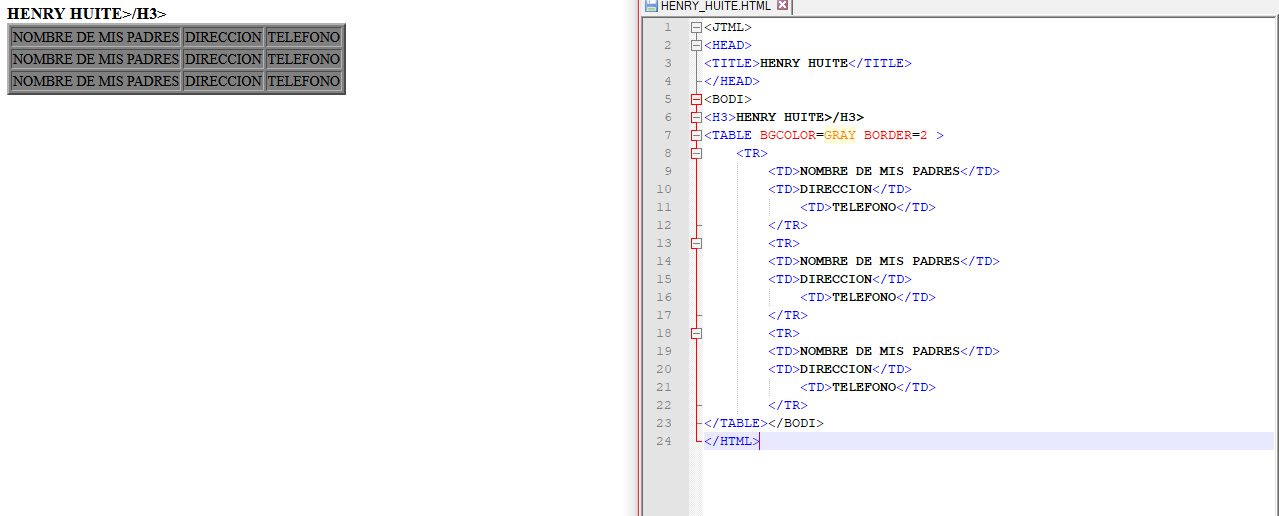This screenshot has height=516, width=1279.
Task: Click the DIRECCION code on line 20
Action: point(840,369)
